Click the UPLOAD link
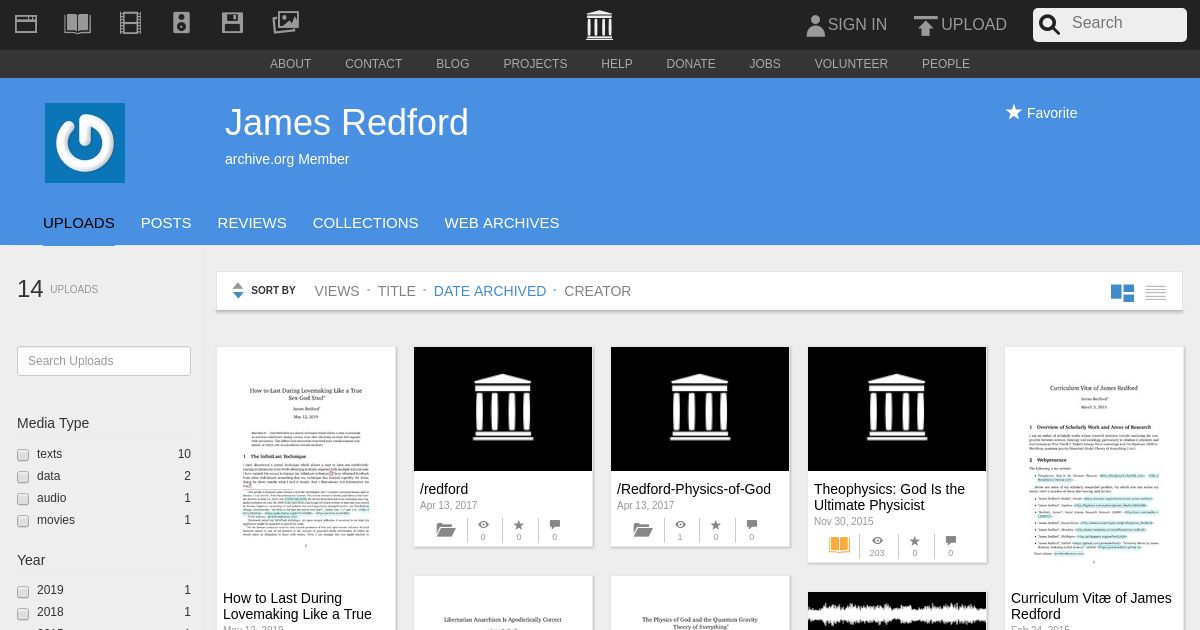 [974, 25]
